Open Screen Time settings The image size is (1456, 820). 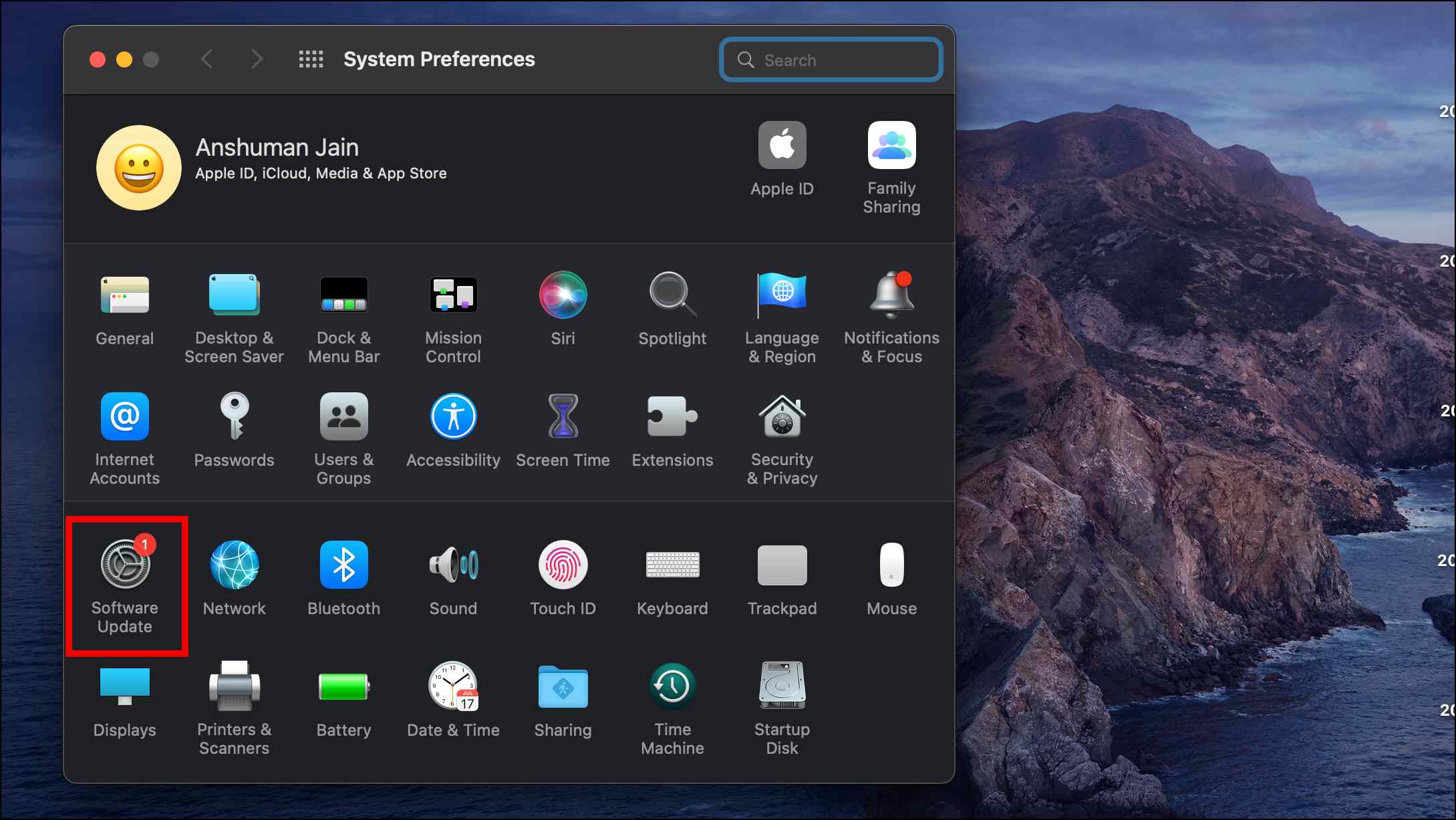point(563,431)
